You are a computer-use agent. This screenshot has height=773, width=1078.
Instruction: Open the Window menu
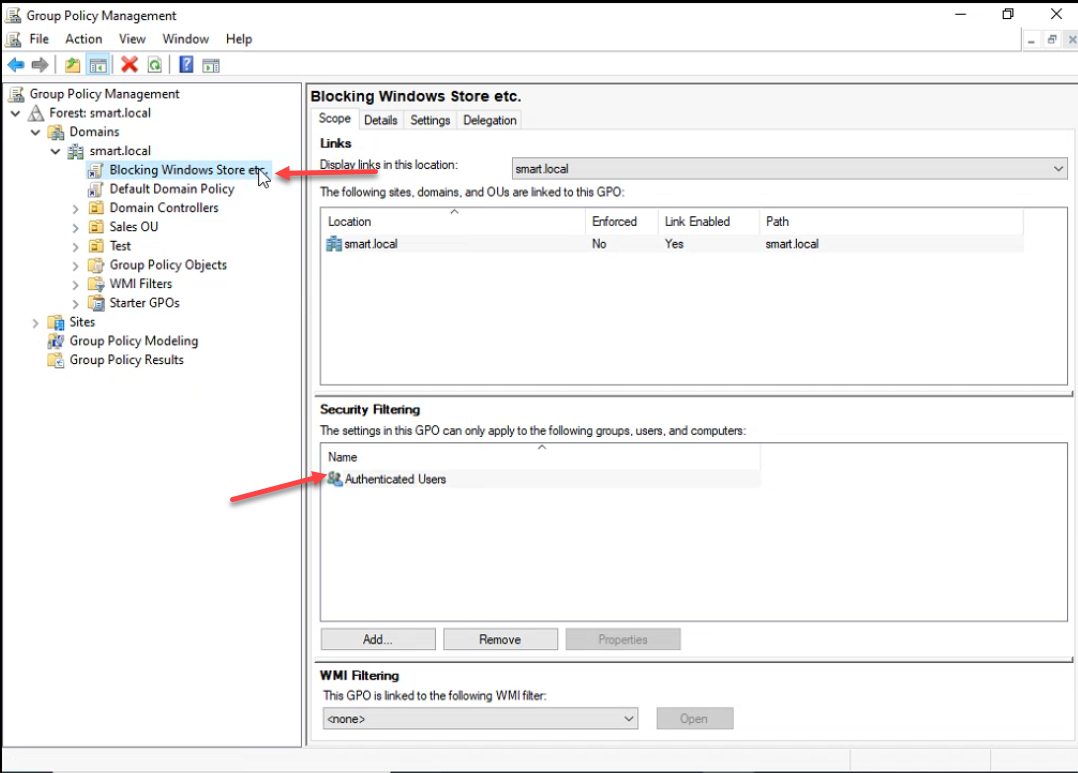click(186, 39)
